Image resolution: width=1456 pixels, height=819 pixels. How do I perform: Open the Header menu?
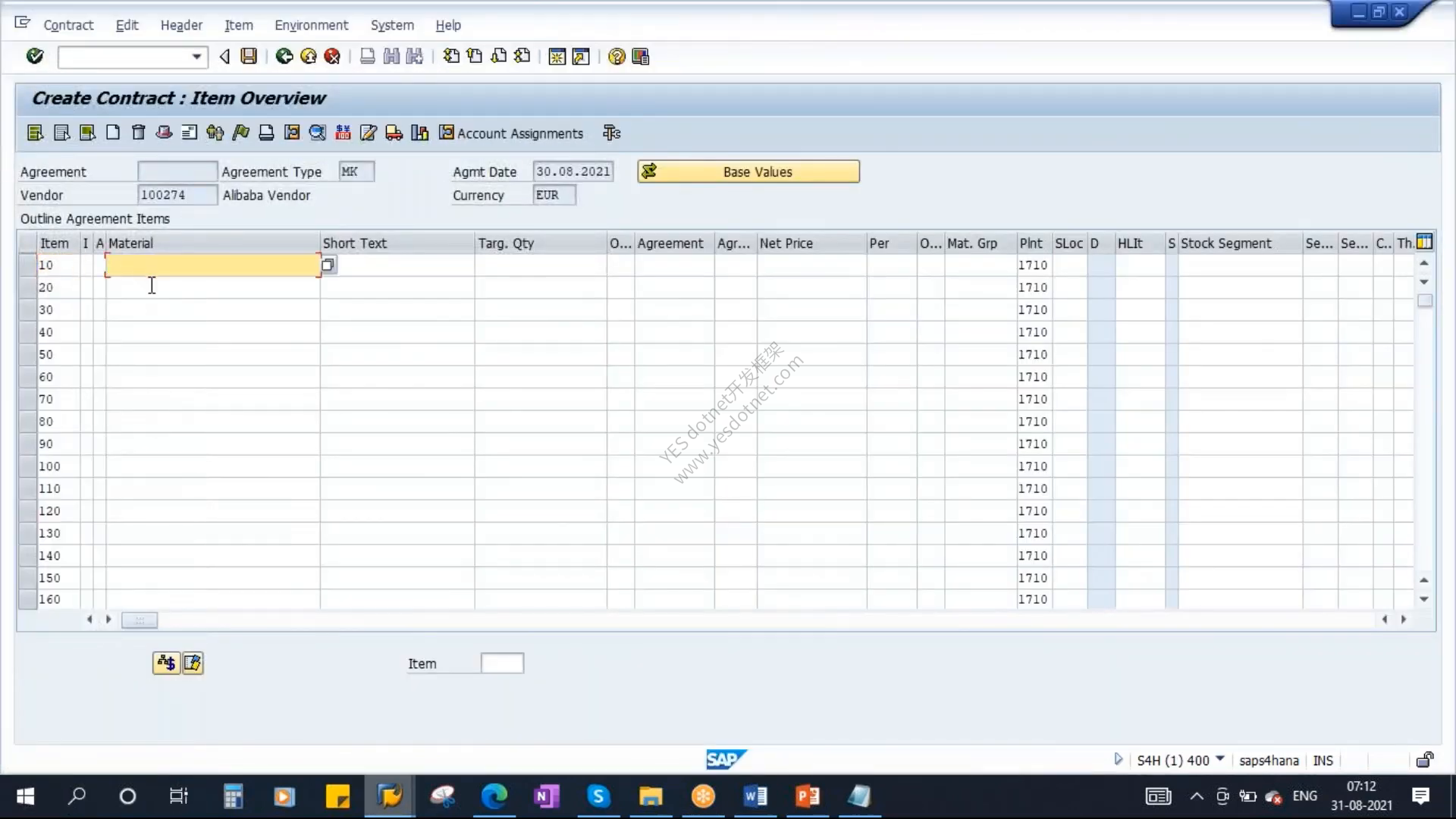[181, 25]
